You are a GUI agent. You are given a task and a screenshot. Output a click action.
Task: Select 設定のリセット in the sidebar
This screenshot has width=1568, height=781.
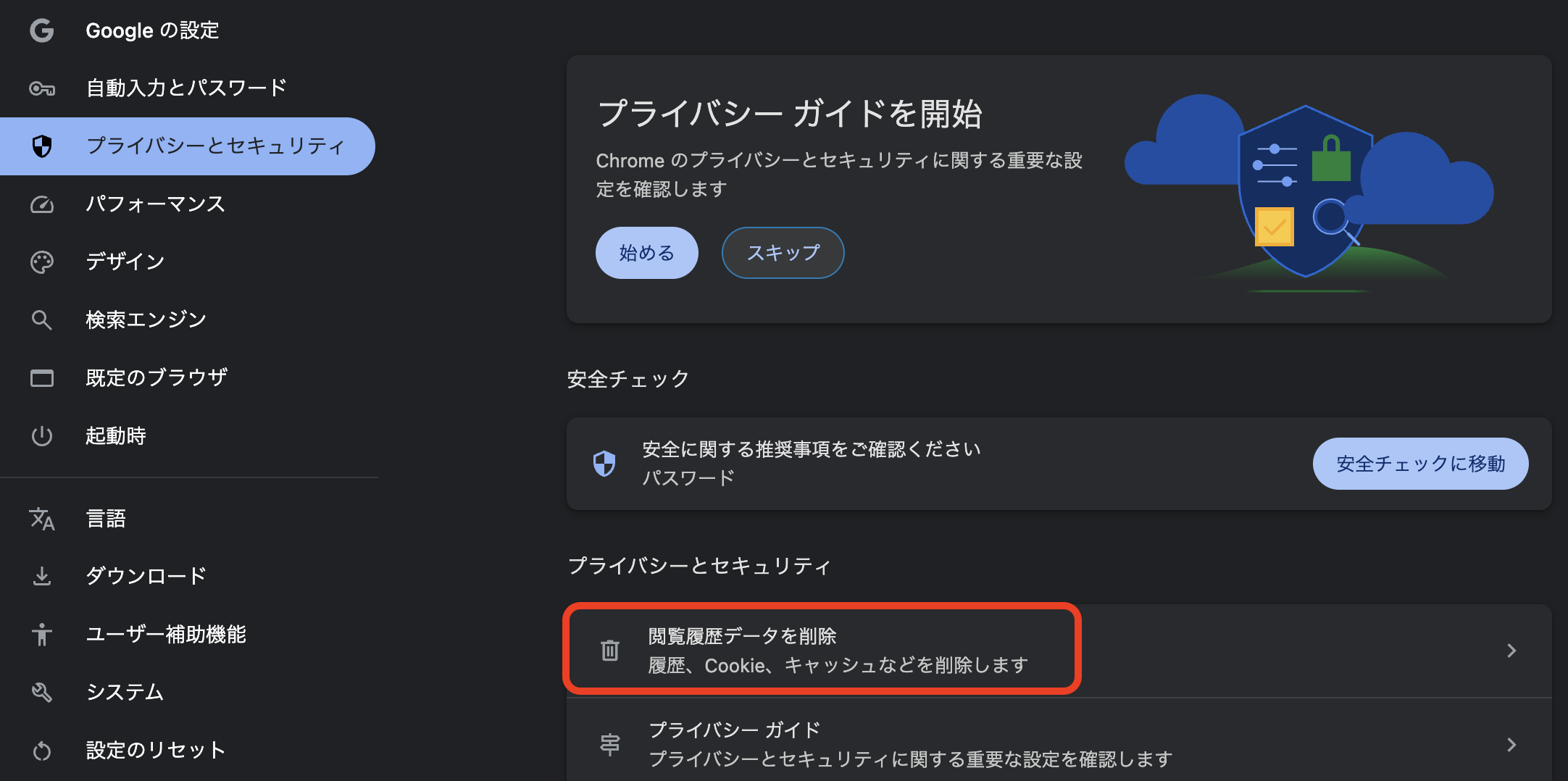click(155, 750)
